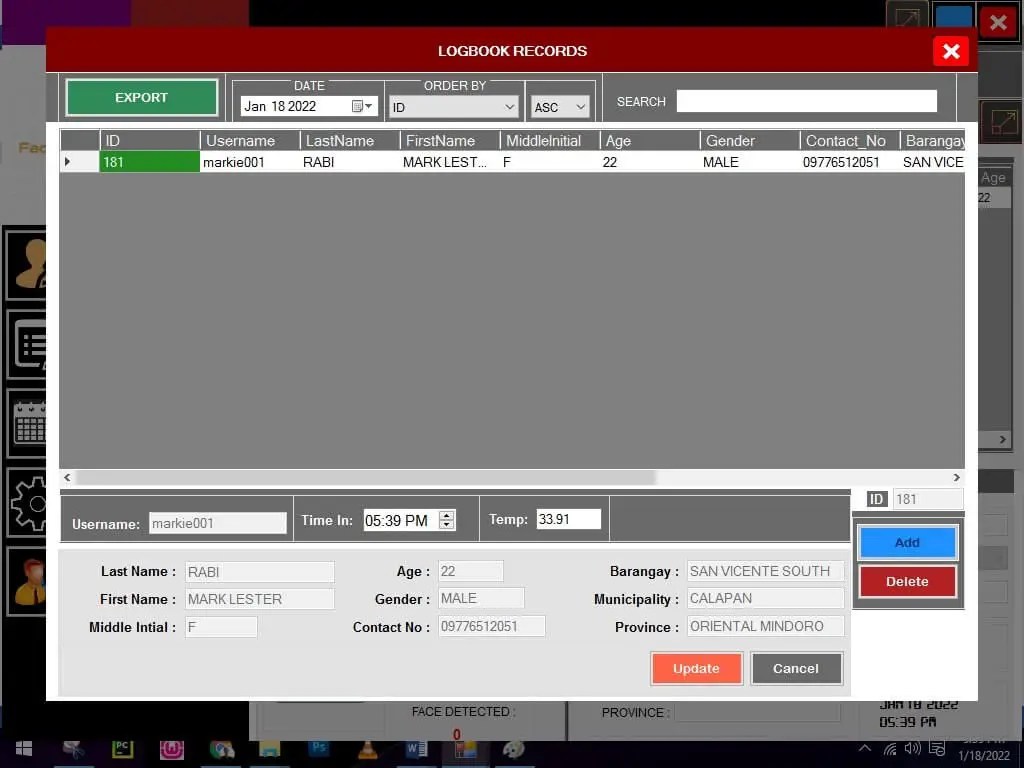Click the taskbar date 1/18/2022
Viewport: 1024px width, 768px height.
click(984, 756)
